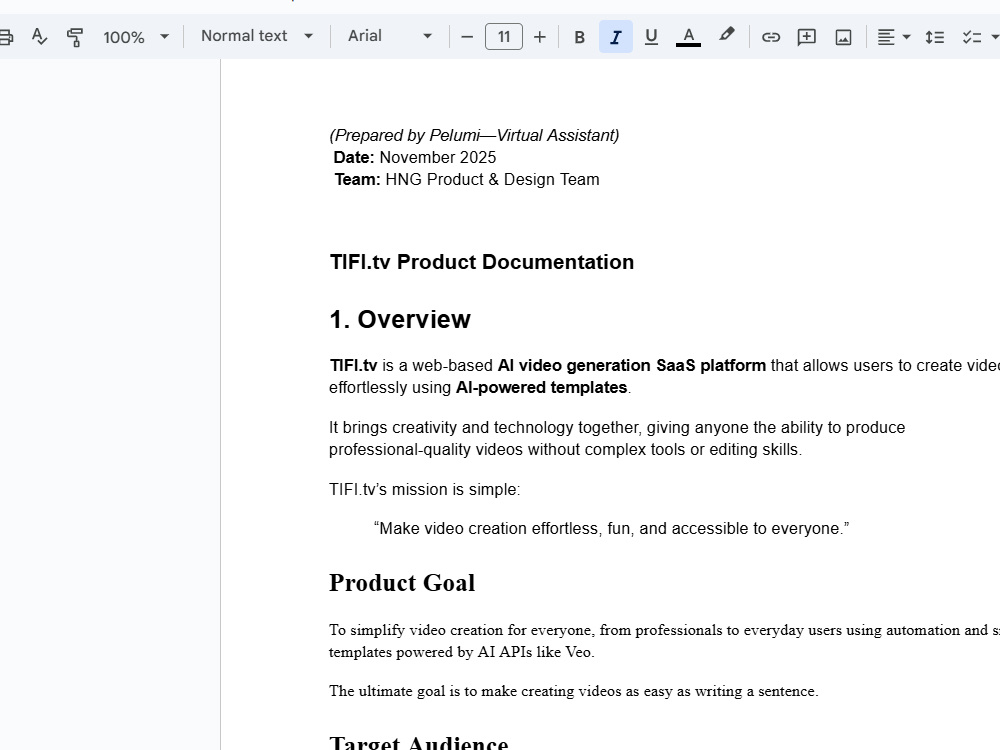Click the 'It brings creativity and technology together' paragraph
Viewport: 1000px width, 750px height.
(617, 438)
